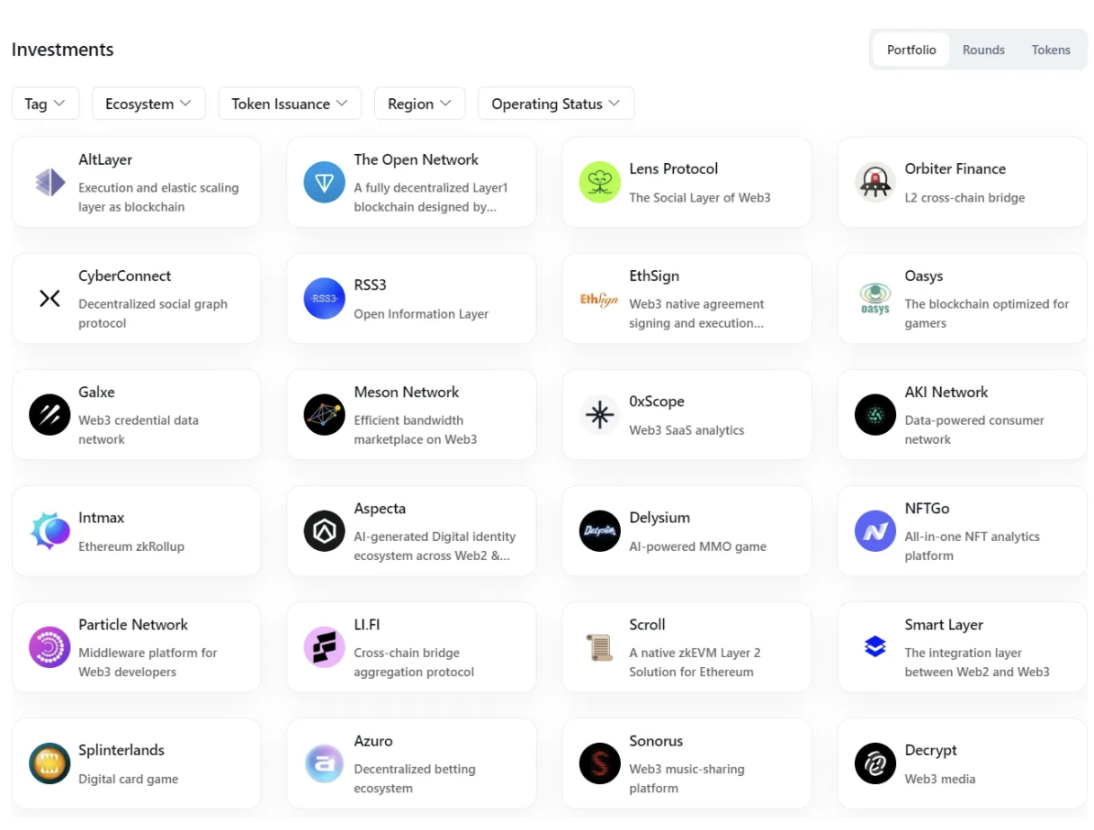The image size is (1094, 830).
Task: Click the Intmax colorful logo
Action: [50, 531]
